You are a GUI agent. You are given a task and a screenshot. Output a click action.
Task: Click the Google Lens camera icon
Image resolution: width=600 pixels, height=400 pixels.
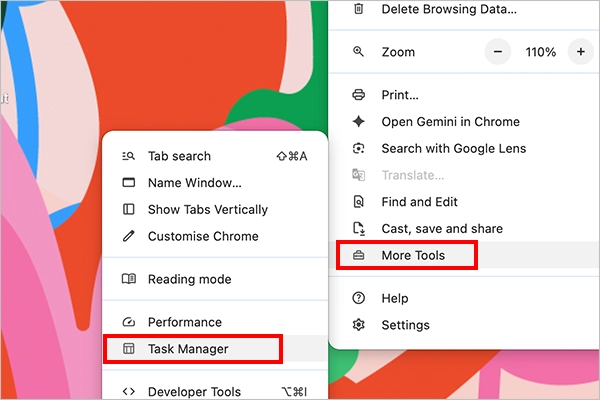tap(359, 148)
